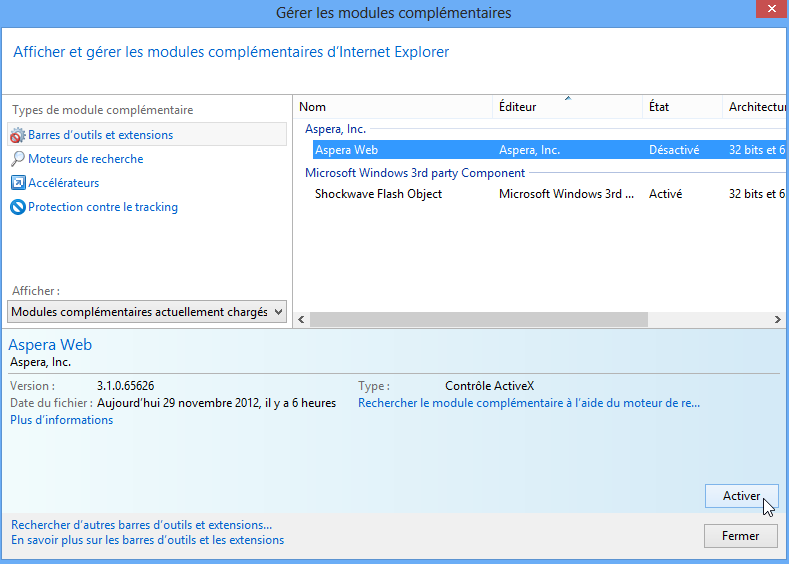The width and height of the screenshot is (789, 564).
Task: Click the Accélérateurs arrow icon
Action: pos(18,183)
